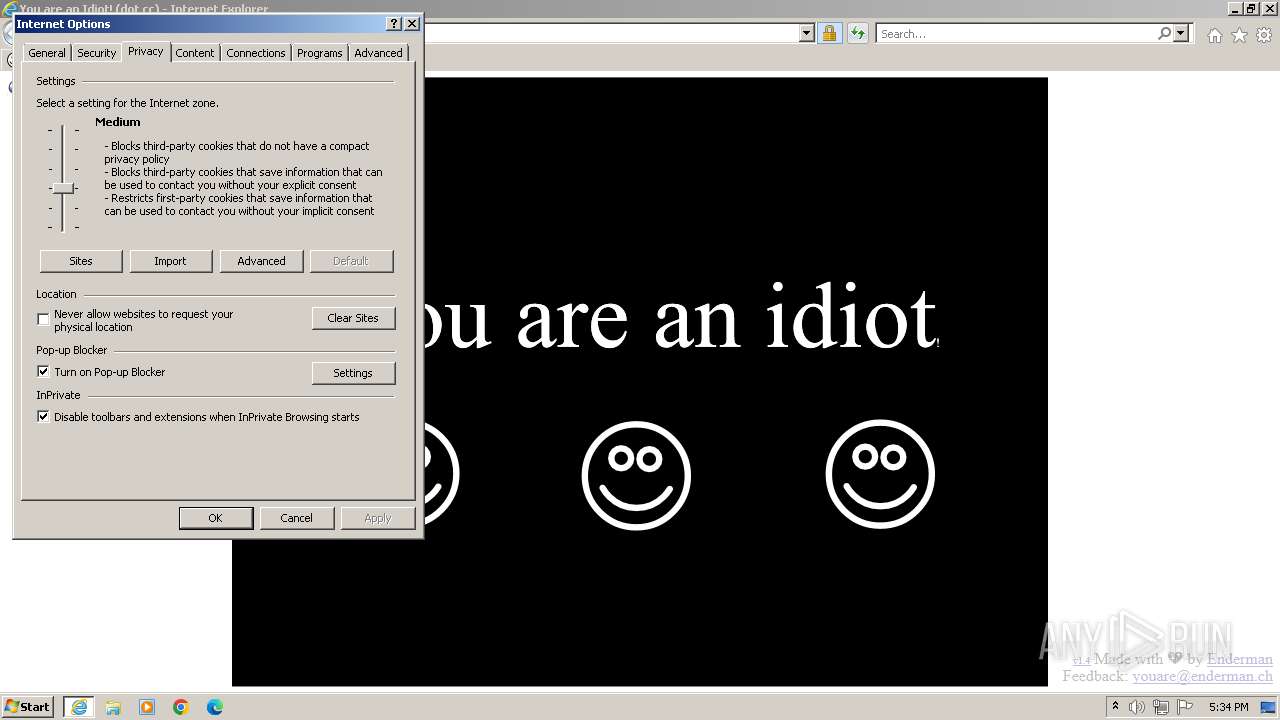Click the middle smiley face on page
This screenshot has height=720, width=1280.
click(x=636, y=474)
